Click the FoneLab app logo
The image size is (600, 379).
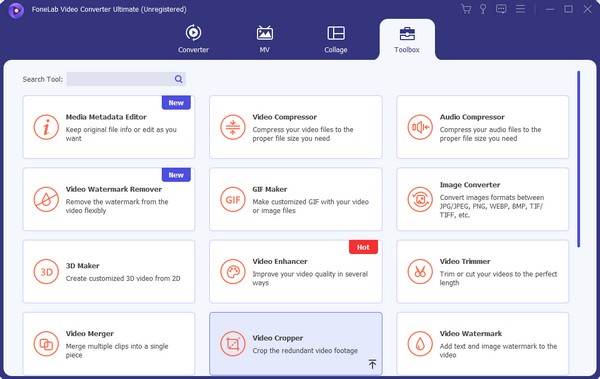[x=16, y=10]
